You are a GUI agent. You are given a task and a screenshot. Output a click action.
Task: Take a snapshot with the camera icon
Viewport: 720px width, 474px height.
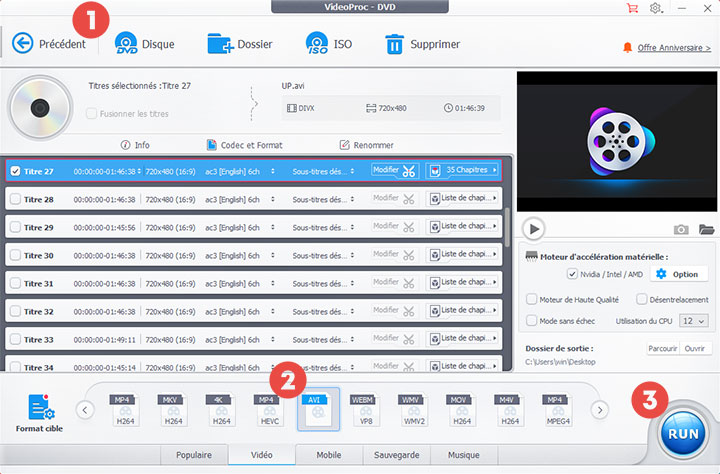pyautogui.click(x=681, y=229)
